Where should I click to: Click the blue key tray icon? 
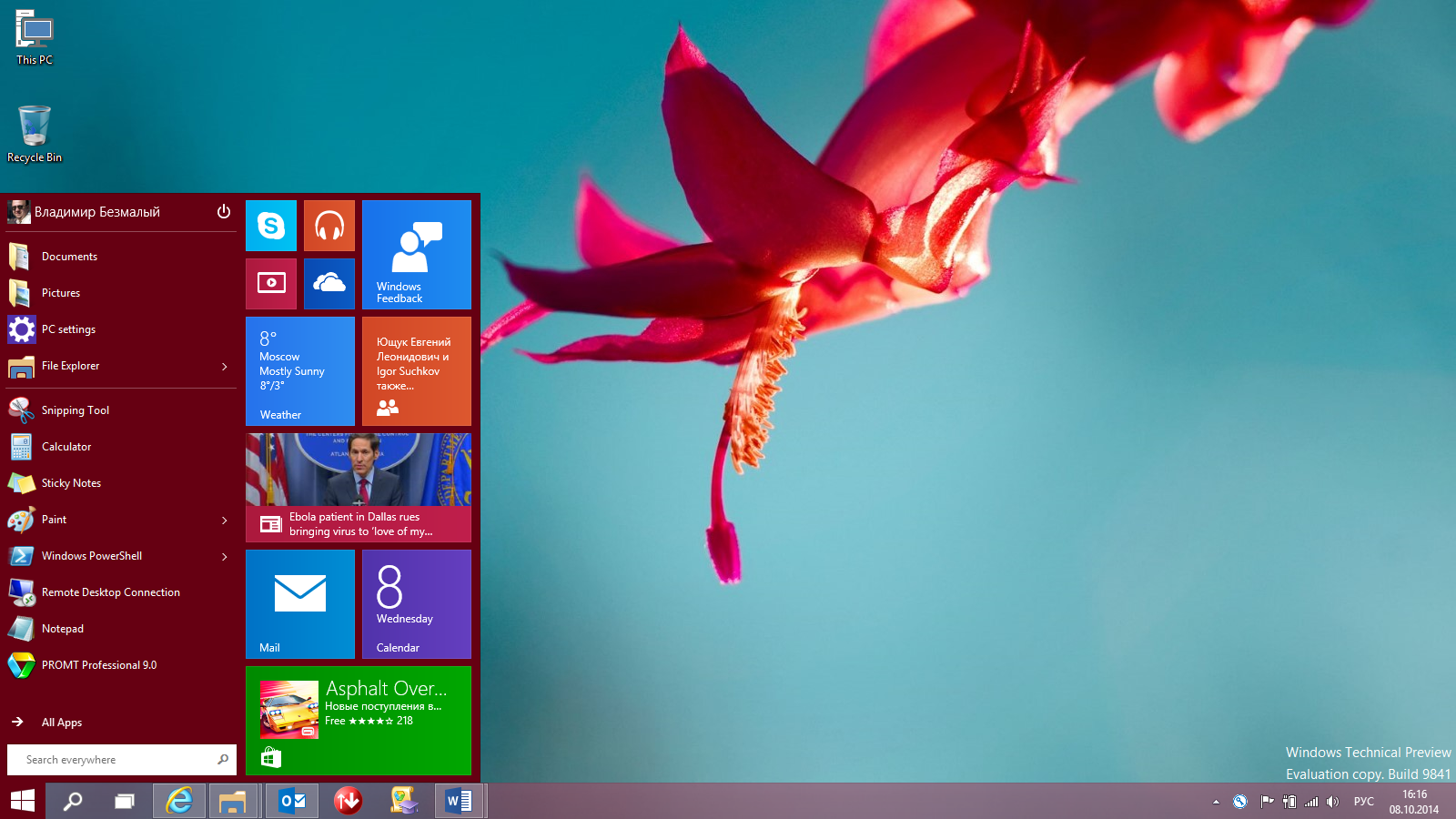(x=1239, y=802)
